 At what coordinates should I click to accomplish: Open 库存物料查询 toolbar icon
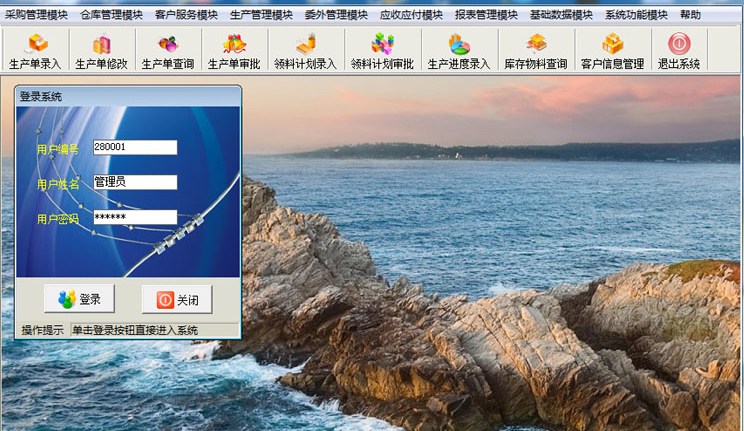point(536,50)
